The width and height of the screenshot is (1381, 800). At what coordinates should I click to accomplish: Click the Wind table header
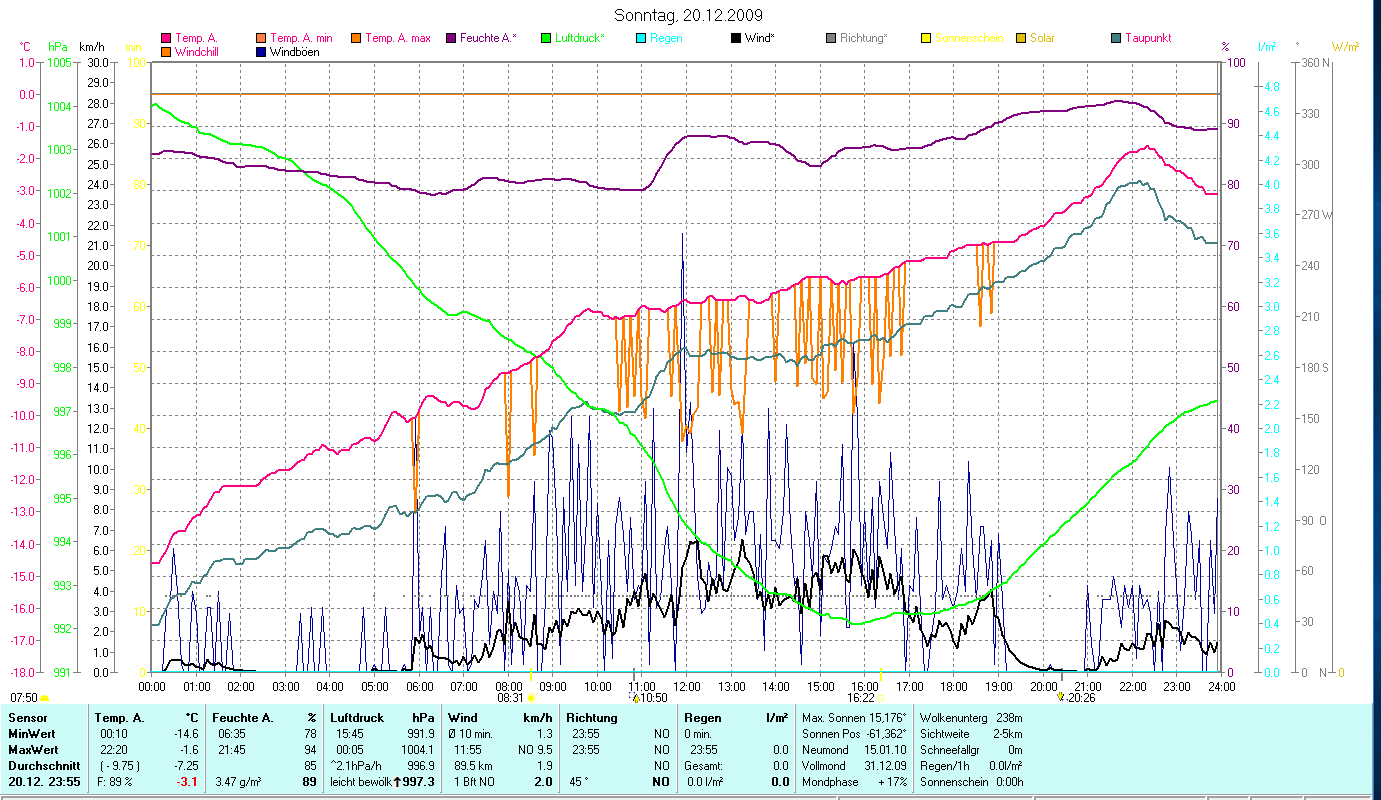pos(464,718)
